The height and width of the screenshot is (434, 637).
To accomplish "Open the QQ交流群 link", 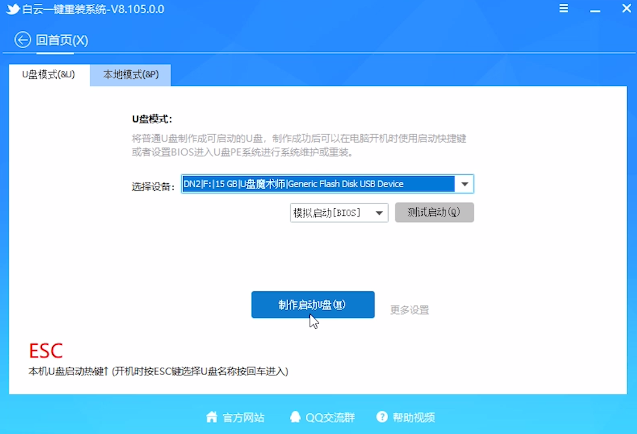I will pyautogui.click(x=330, y=417).
